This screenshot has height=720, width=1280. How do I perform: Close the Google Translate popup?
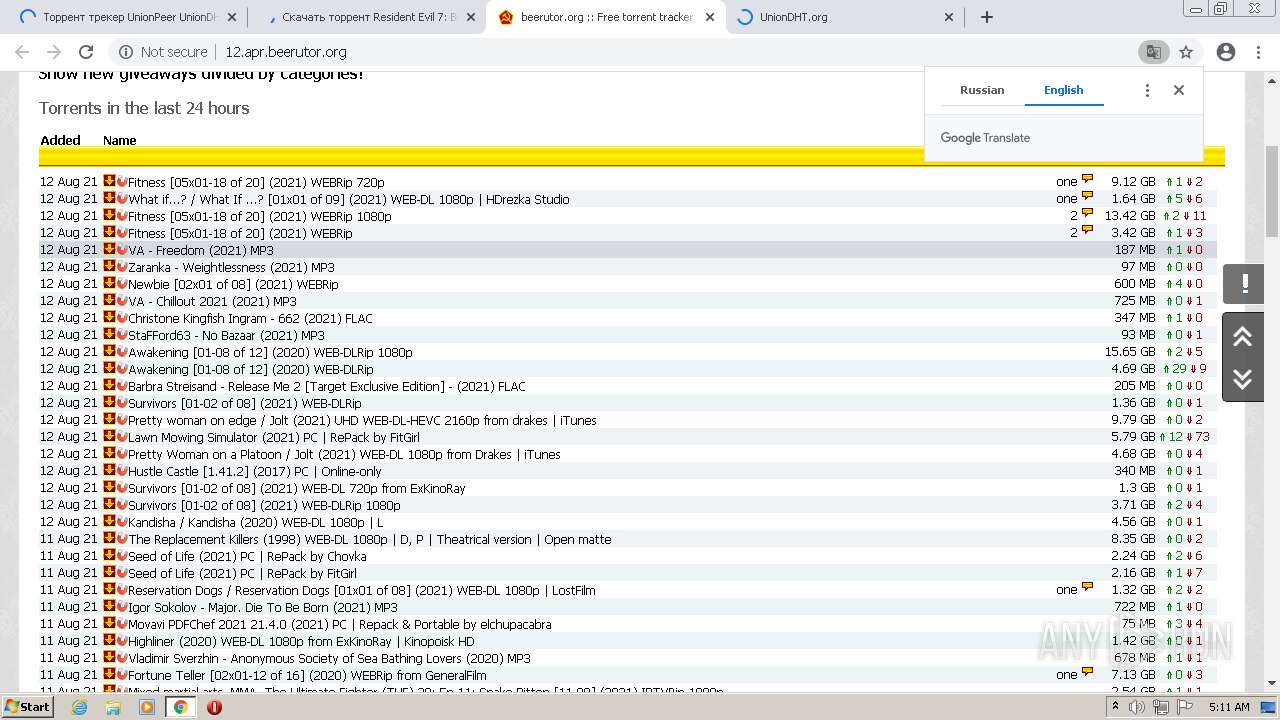1179,90
